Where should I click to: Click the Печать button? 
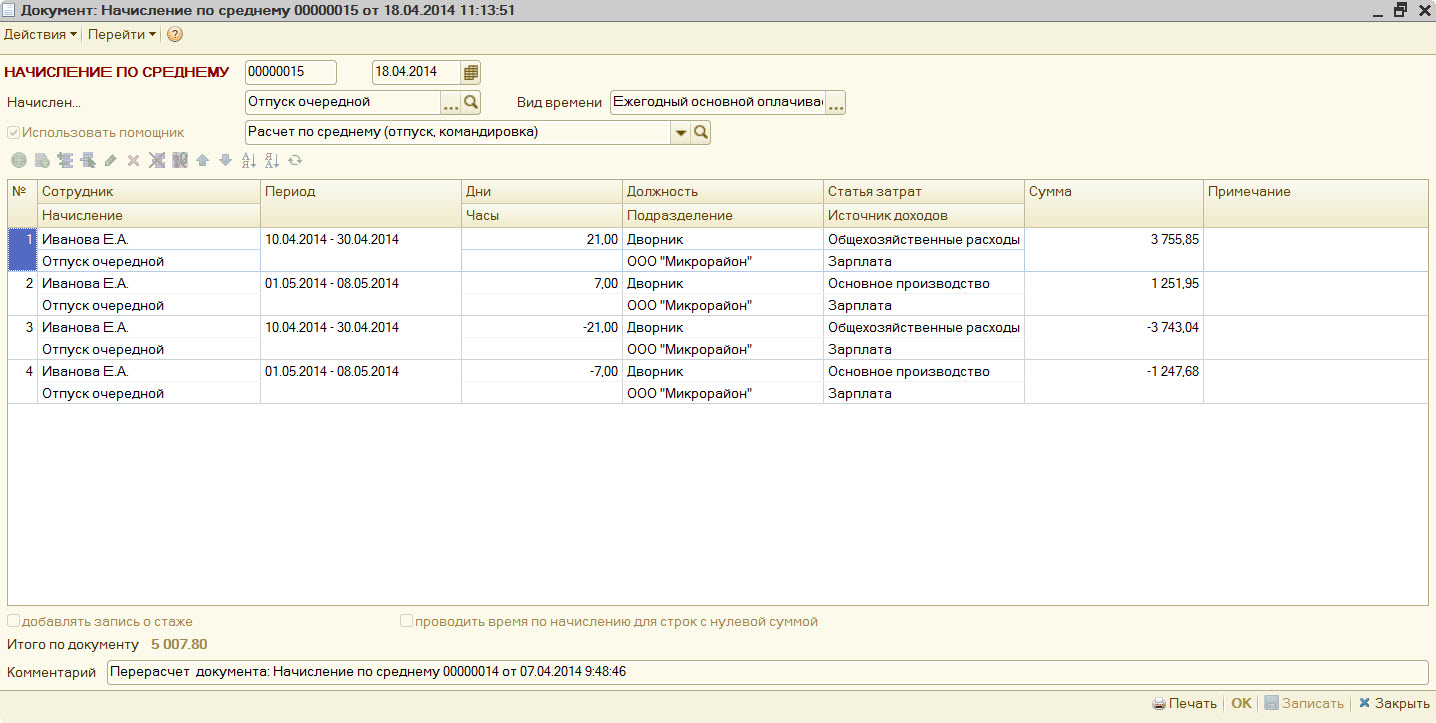coord(1184,703)
